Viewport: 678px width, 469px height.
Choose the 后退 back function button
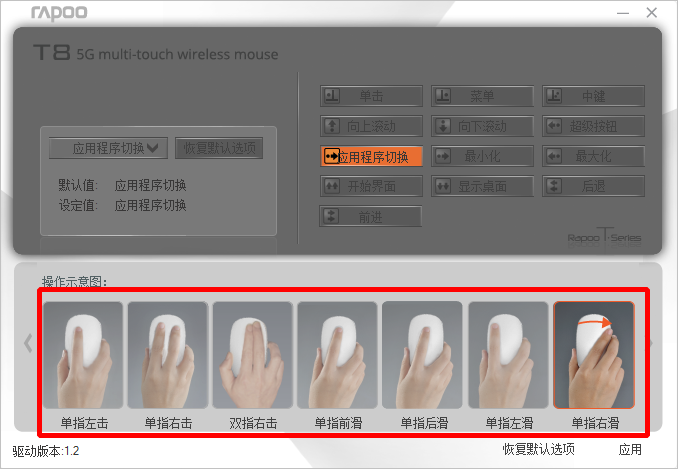point(593,186)
